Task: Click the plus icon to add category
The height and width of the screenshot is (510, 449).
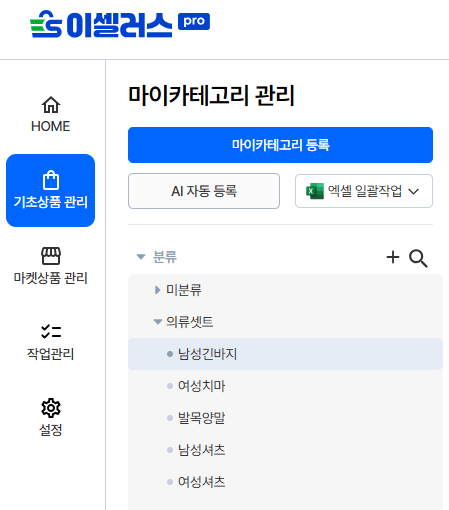Action: (393, 257)
